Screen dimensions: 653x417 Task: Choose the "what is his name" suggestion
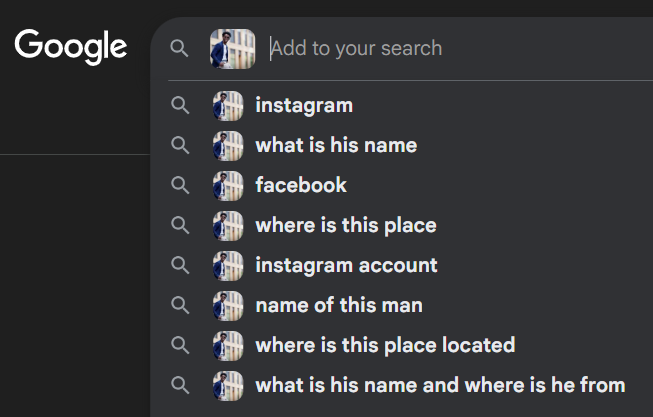pos(336,145)
